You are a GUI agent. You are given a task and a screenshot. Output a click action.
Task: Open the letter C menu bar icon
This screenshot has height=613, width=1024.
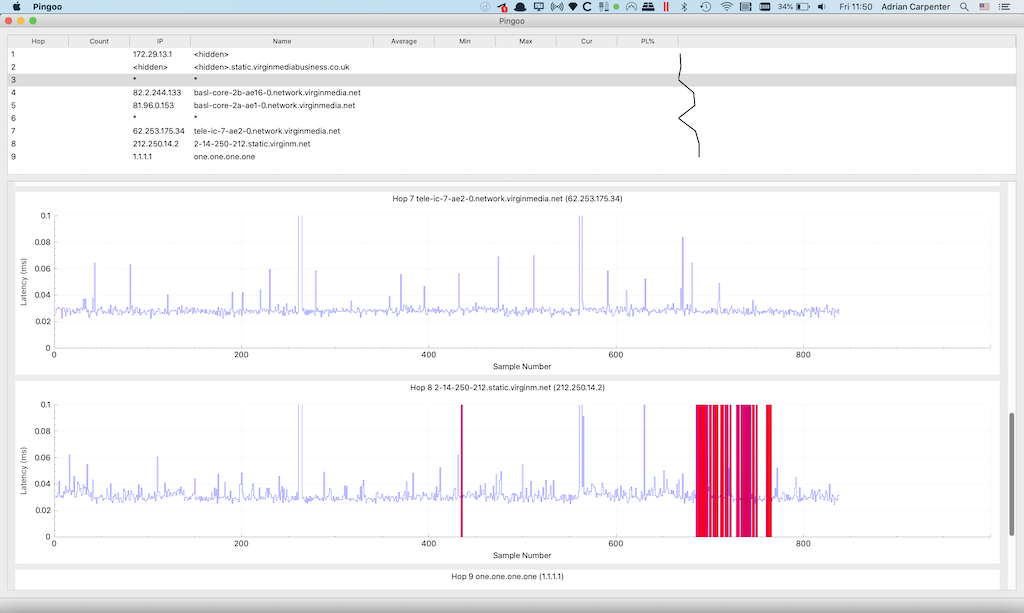[587, 7]
